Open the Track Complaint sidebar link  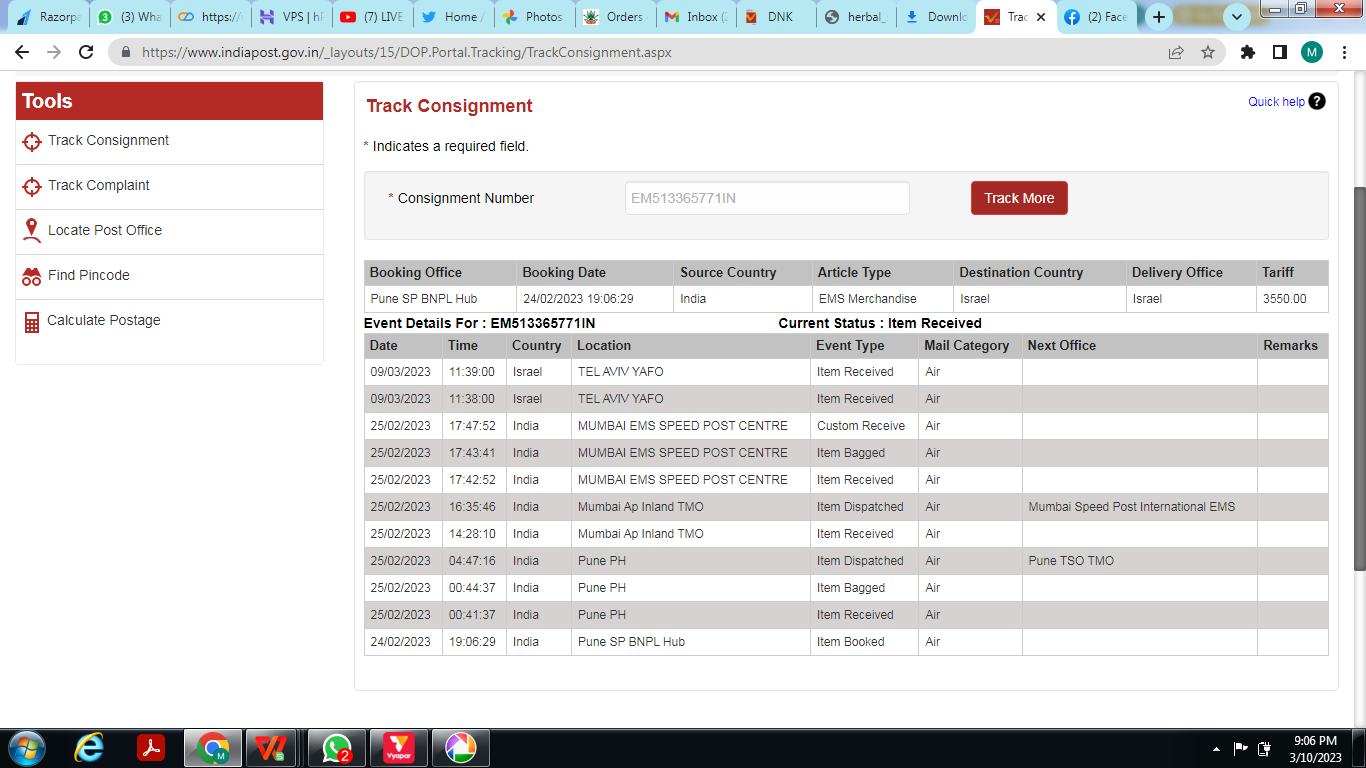click(99, 185)
